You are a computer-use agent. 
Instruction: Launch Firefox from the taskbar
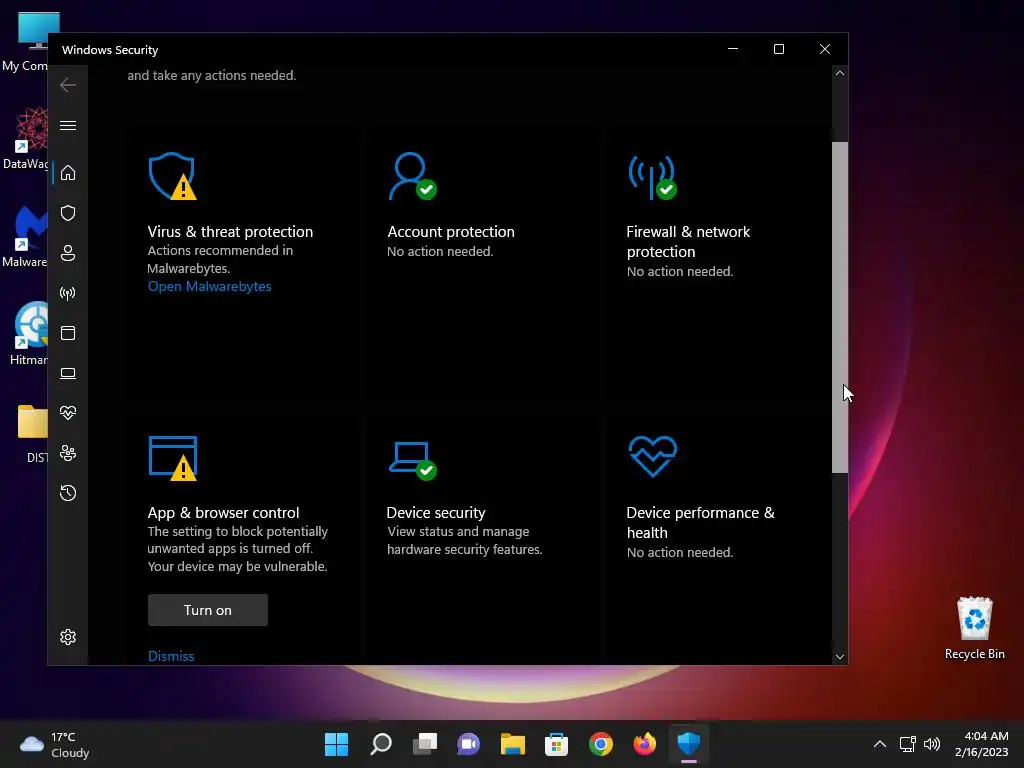click(x=645, y=744)
